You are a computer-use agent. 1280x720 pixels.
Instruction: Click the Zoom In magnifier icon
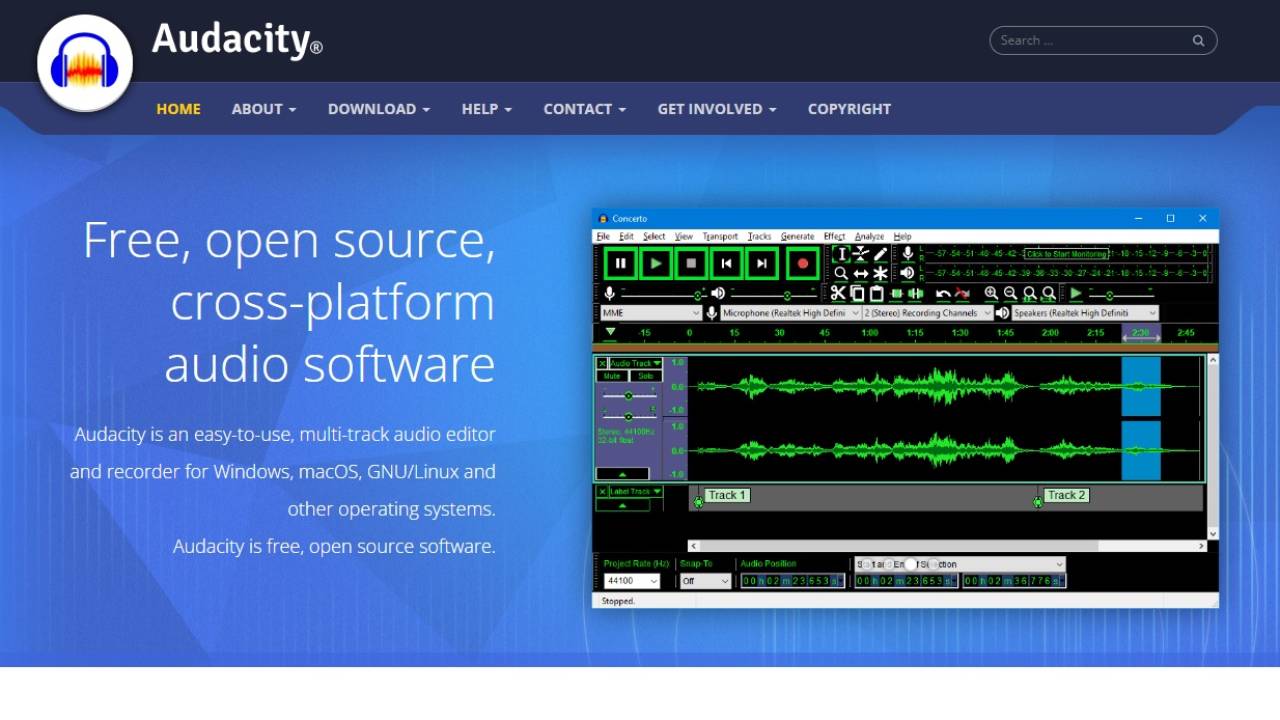(x=991, y=293)
